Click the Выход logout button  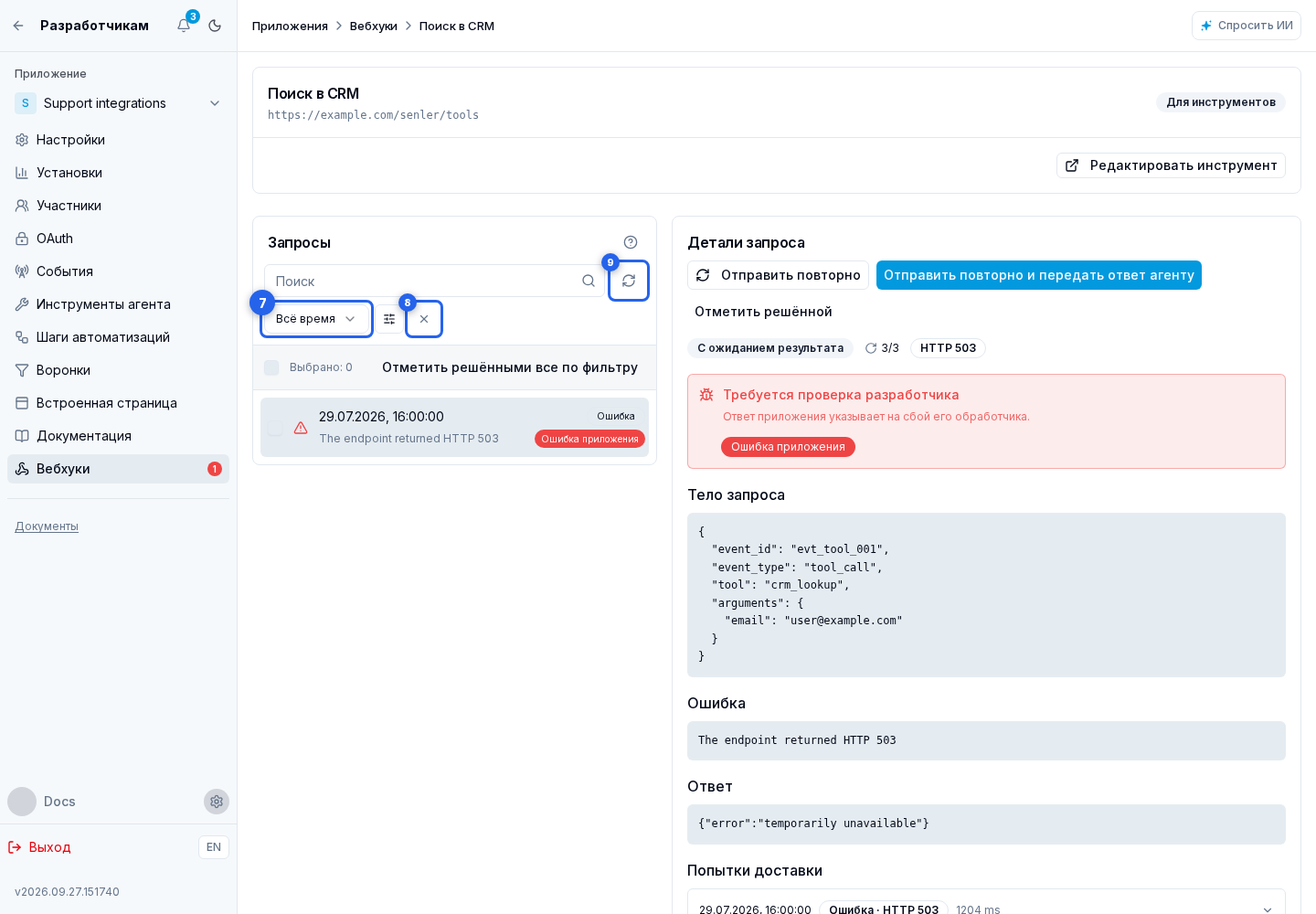tap(39, 847)
